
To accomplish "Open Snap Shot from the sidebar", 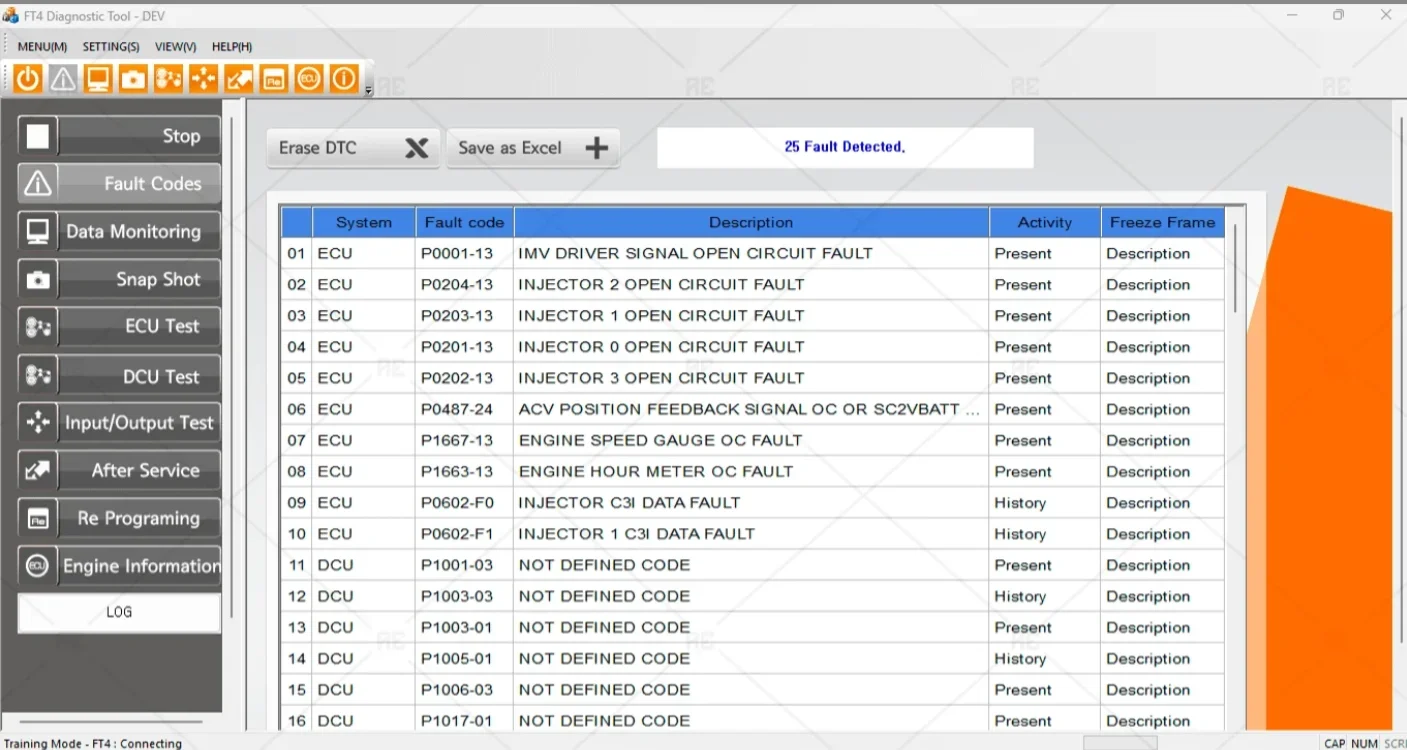I will [119, 280].
